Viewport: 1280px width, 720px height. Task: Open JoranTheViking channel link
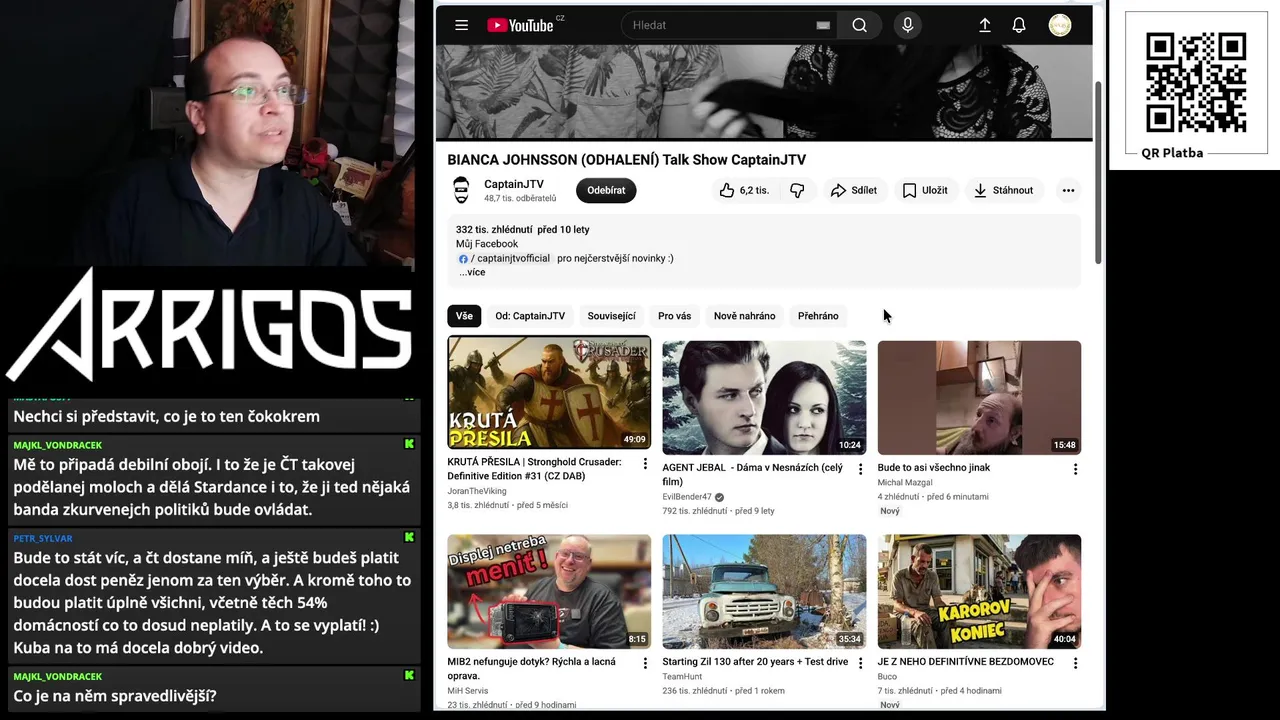coord(477,491)
